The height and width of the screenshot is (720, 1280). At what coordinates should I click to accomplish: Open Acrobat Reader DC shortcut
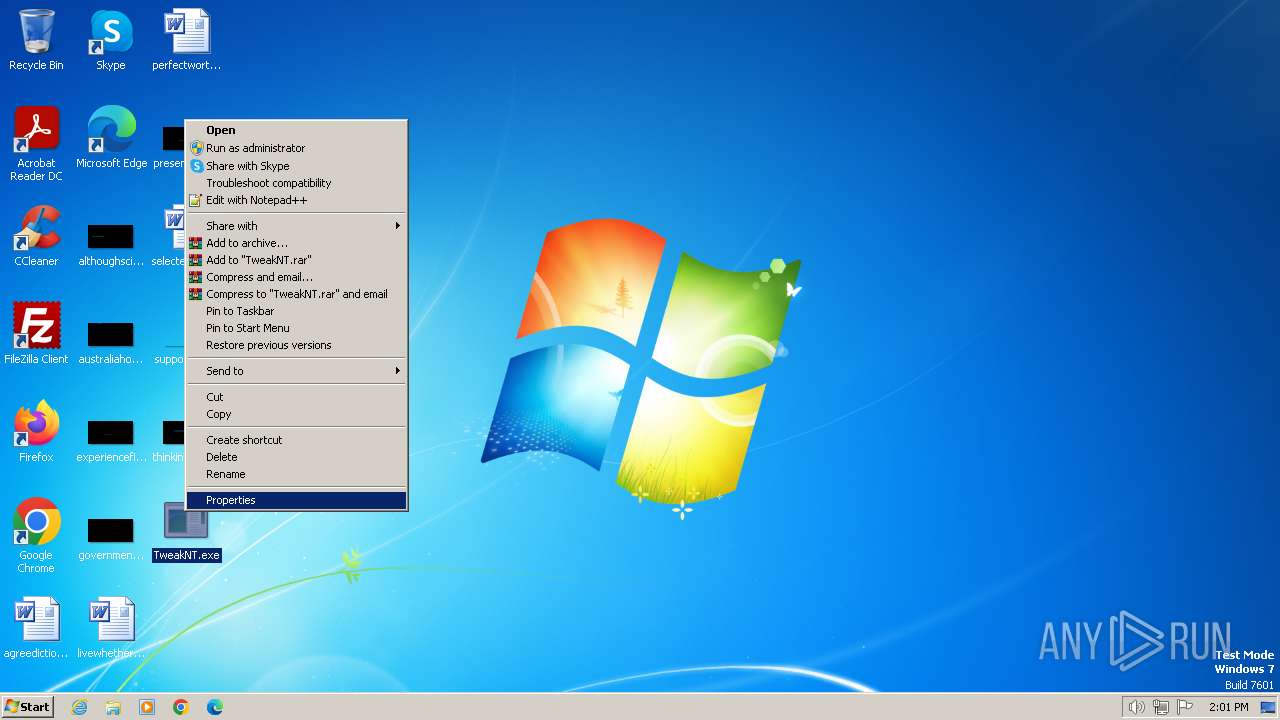tap(36, 144)
